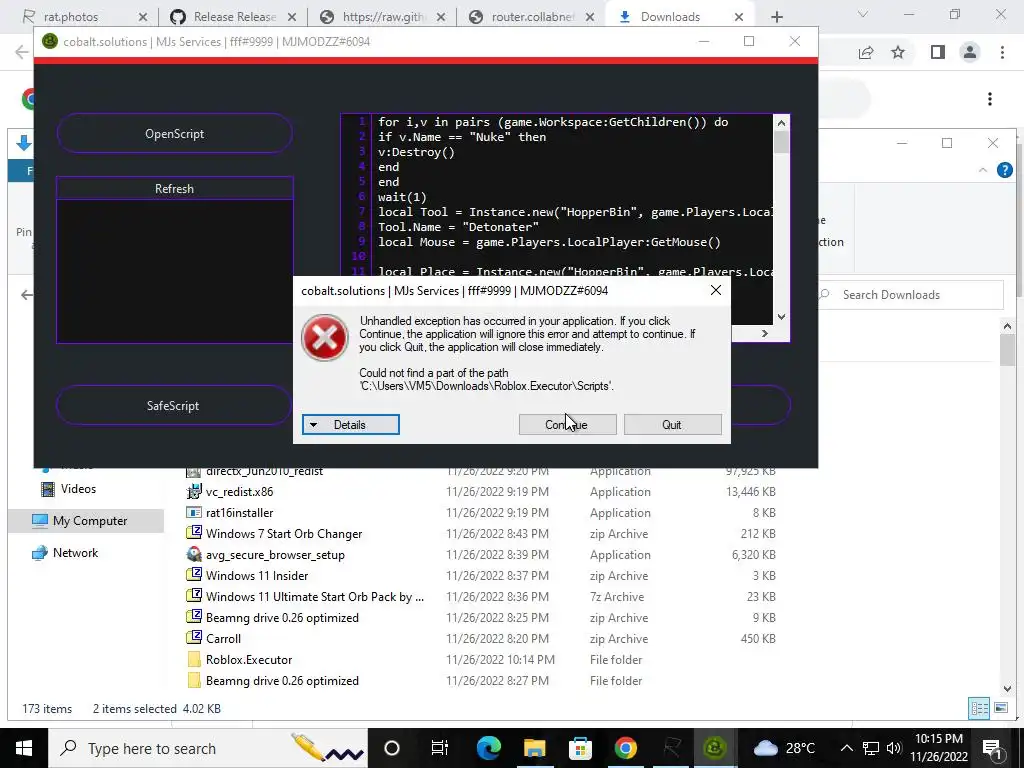Click the taskbar search box

[208, 748]
